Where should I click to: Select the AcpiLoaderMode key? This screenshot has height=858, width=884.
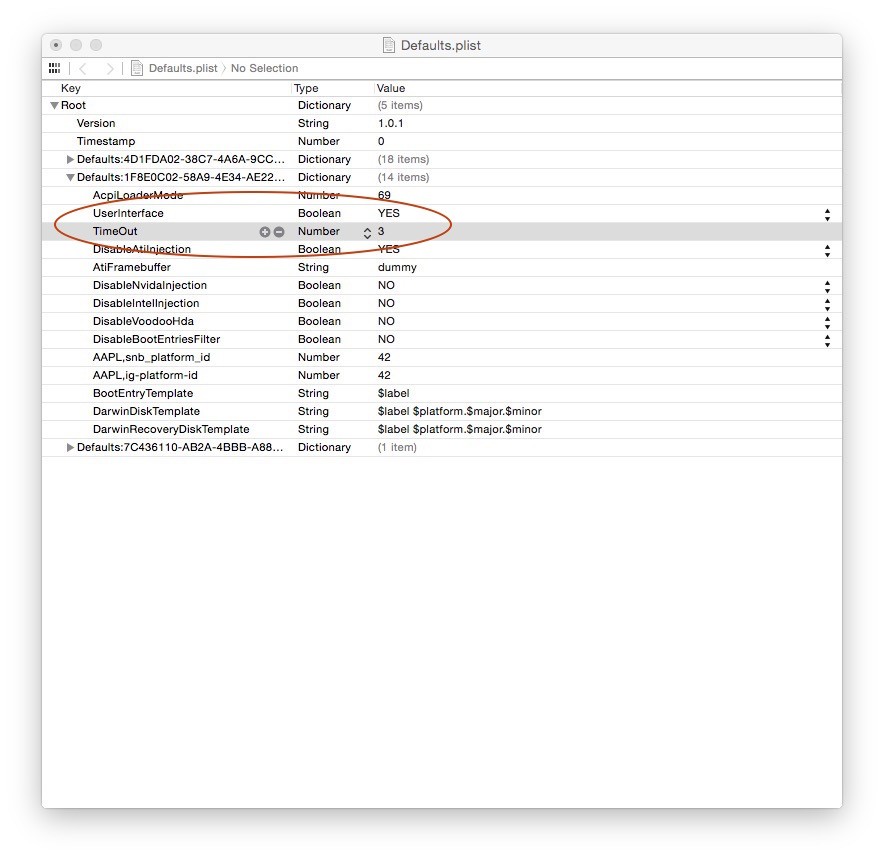138,196
